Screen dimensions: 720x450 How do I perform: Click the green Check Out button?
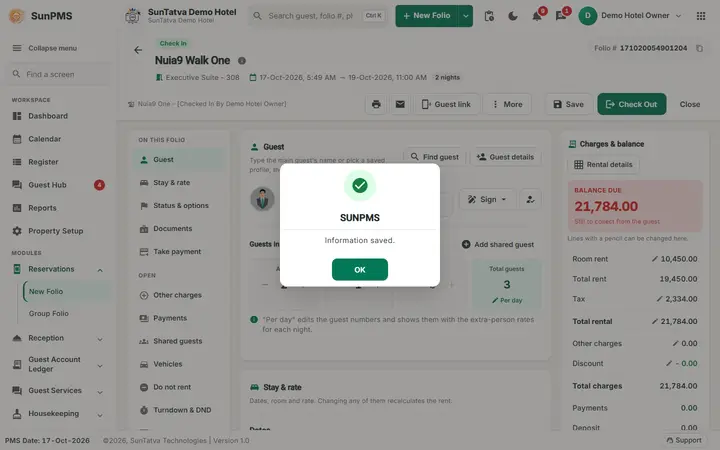[631, 104]
